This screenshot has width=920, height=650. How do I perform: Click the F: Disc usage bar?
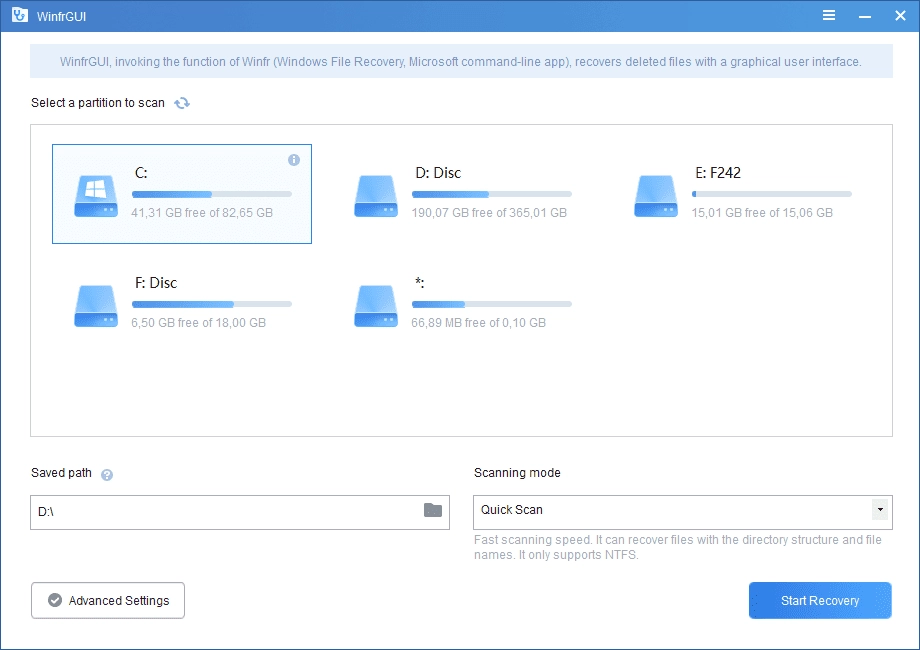tap(212, 304)
